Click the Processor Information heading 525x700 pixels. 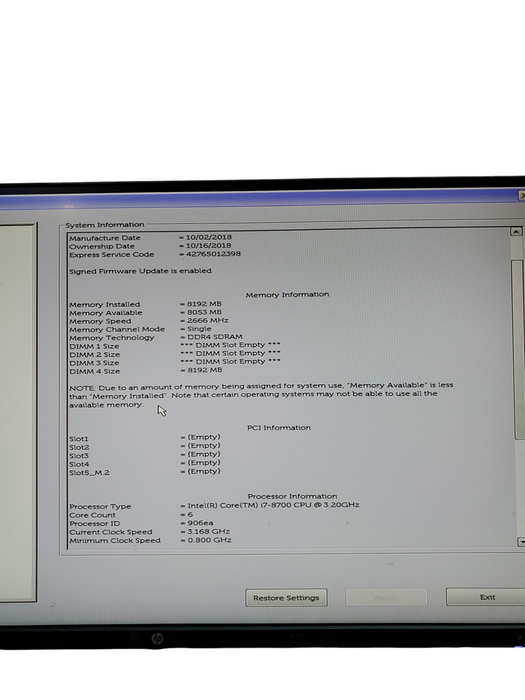click(292, 496)
